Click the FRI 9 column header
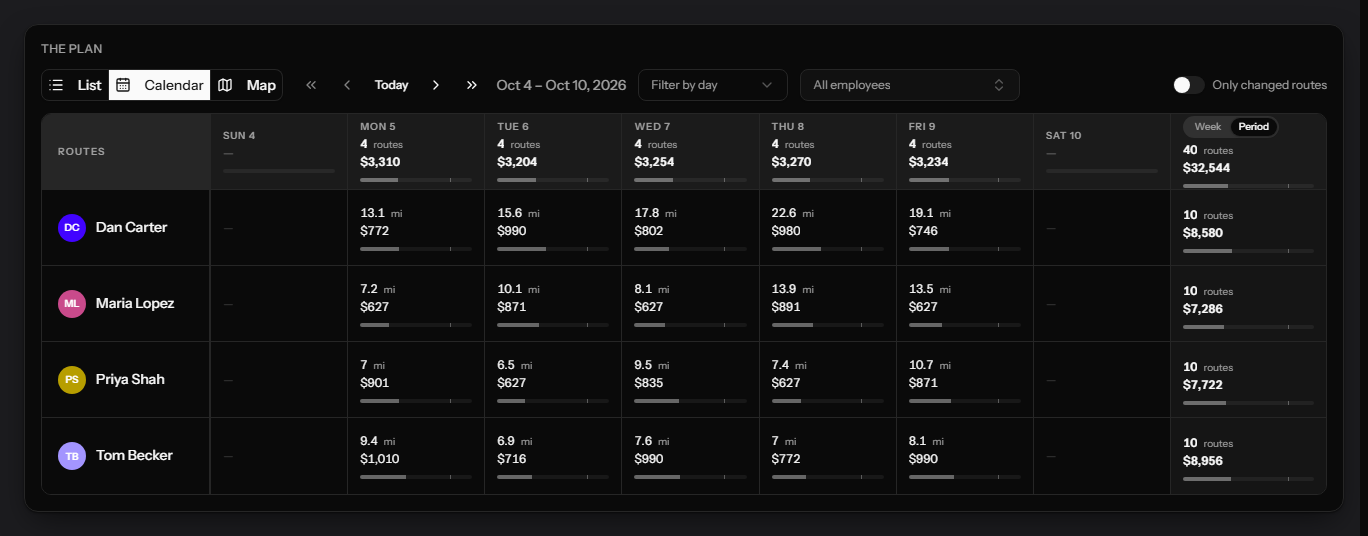The image size is (1368, 536). [964, 152]
